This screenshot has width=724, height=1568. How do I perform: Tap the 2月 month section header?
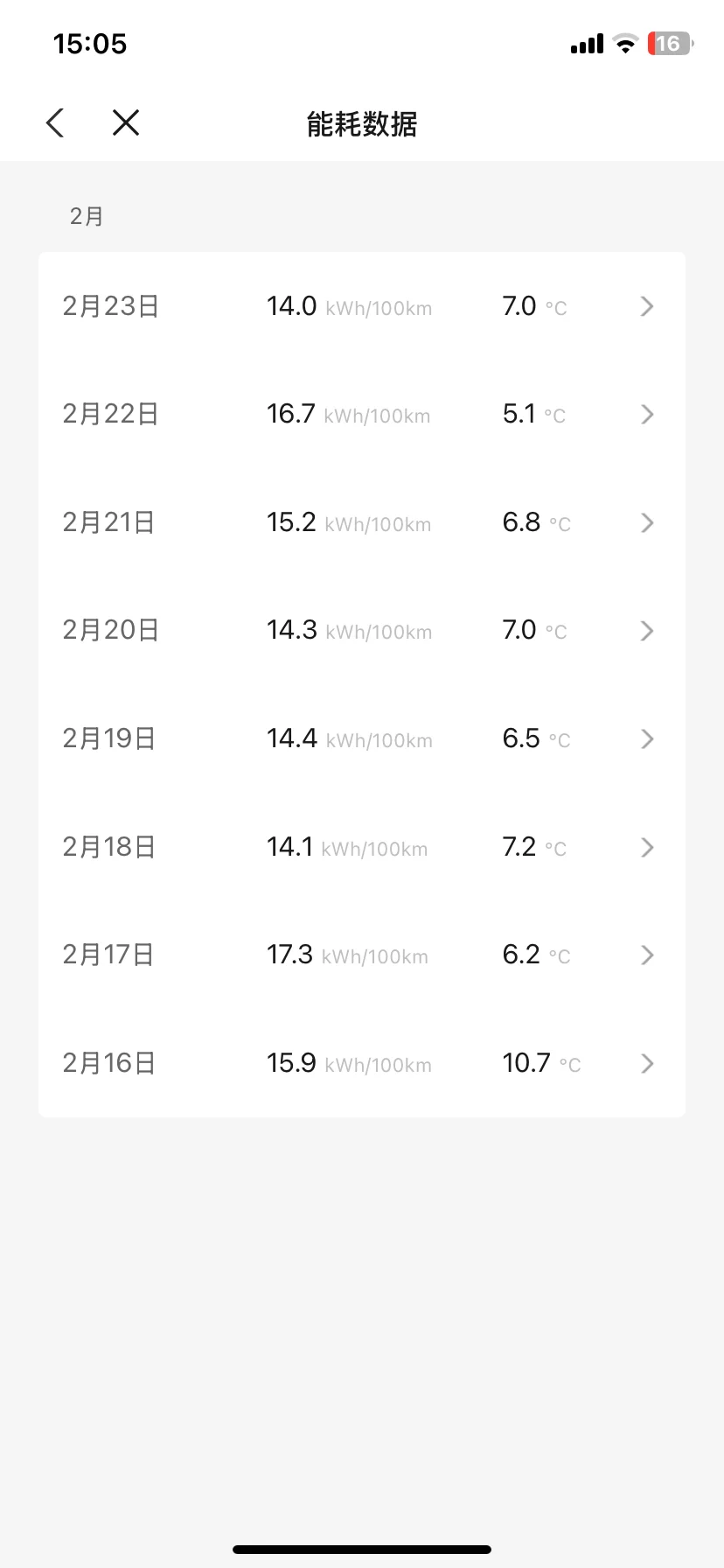tap(87, 216)
